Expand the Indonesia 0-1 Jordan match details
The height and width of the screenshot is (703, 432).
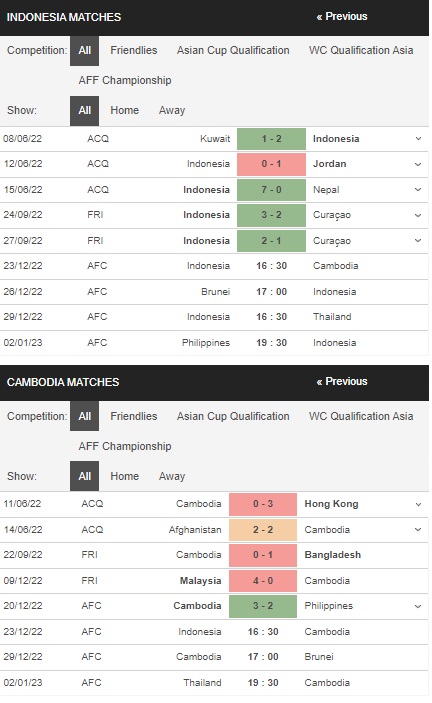418,164
